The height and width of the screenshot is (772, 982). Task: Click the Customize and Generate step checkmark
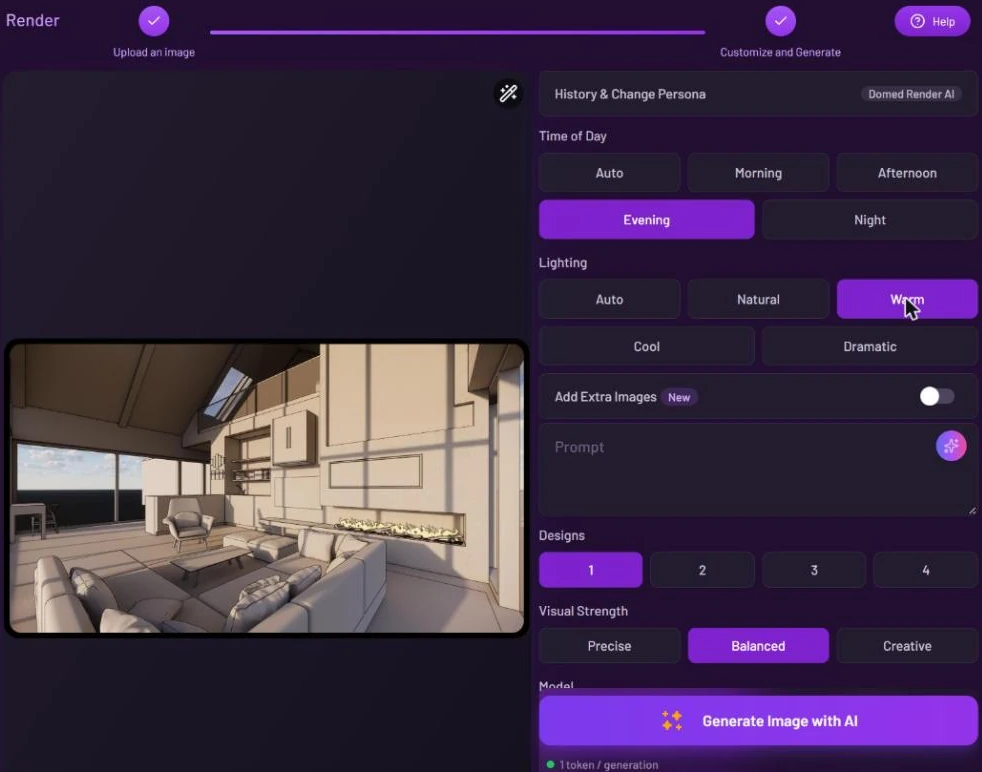pos(780,21)
